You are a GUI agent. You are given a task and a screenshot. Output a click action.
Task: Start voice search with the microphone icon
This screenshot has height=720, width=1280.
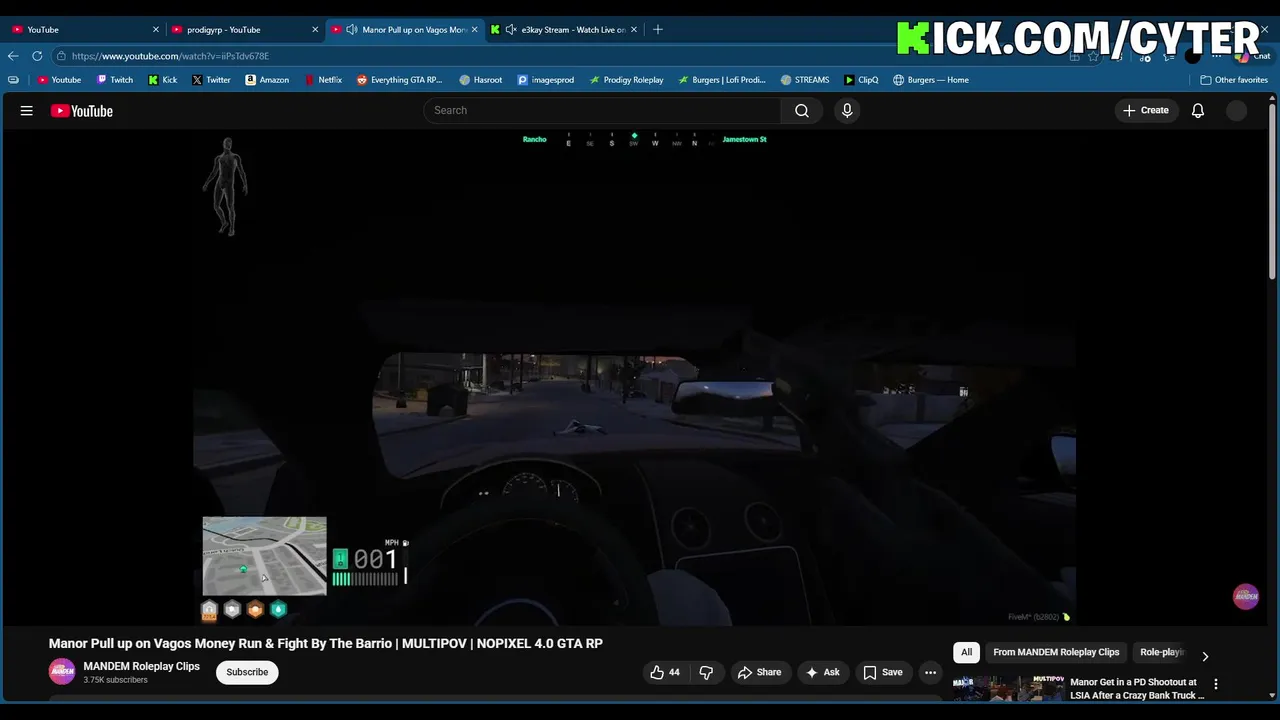(847, 110)
